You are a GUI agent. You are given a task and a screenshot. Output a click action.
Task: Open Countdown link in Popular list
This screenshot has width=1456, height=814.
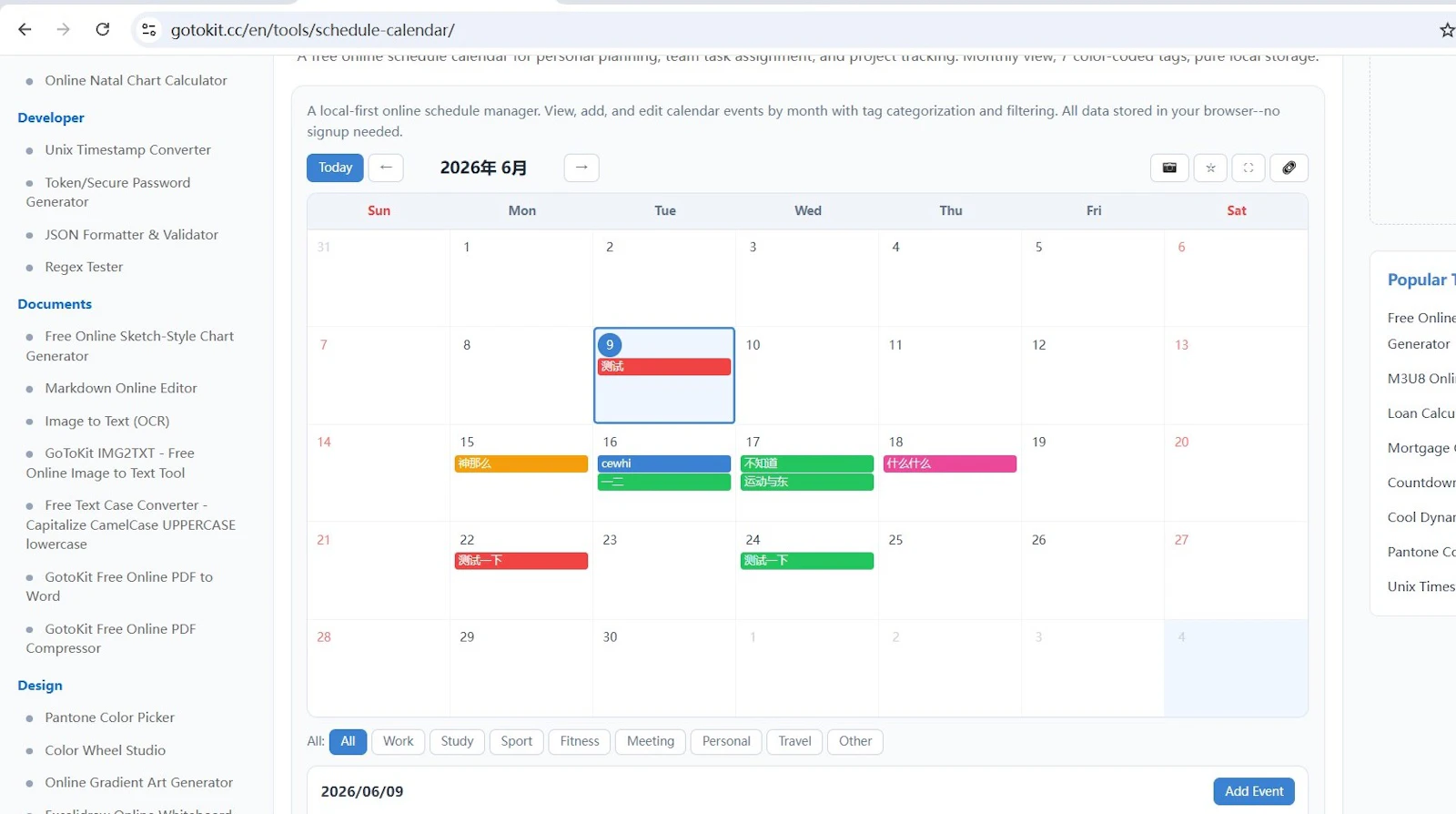[1421, 483]
